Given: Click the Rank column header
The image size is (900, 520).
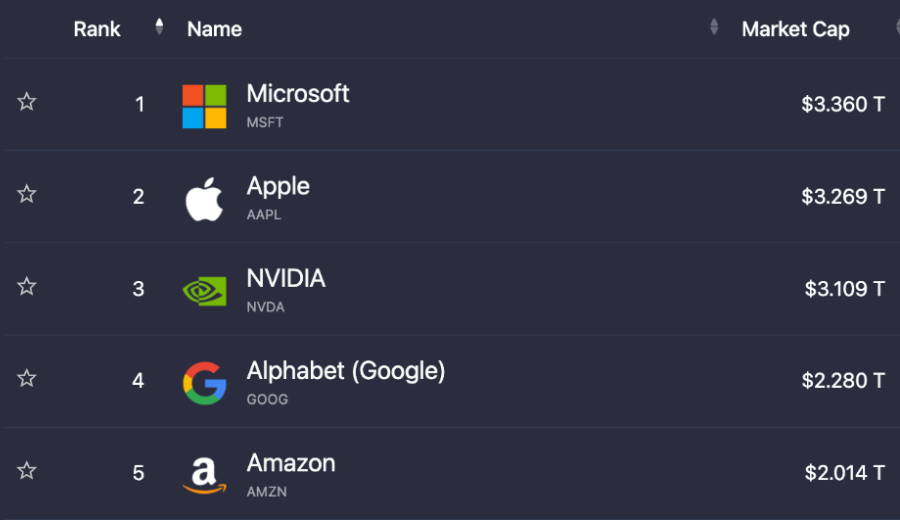Looking at the screenshot, I should click(x=97, y=29).
